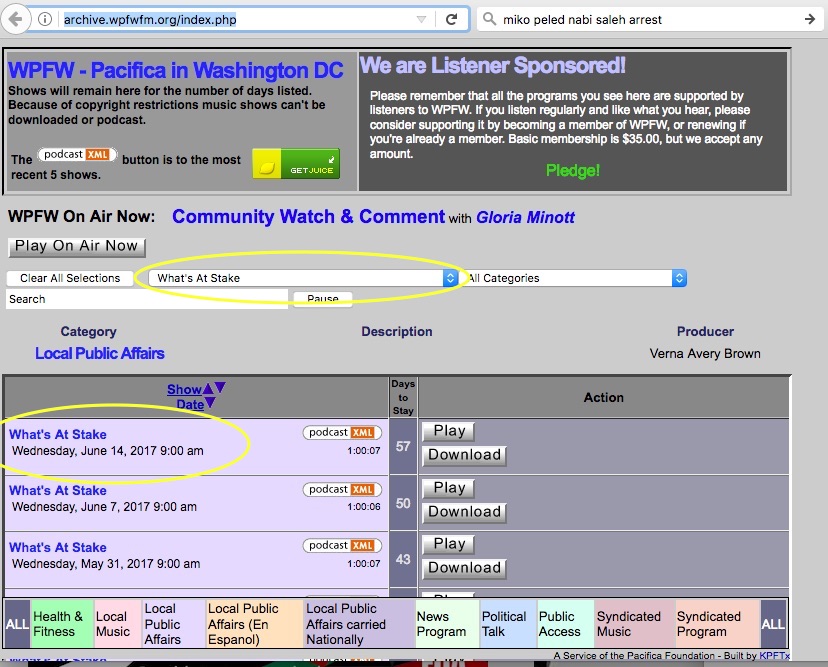Click the podcast XML badge in header
Viewport: 828px width, 667px height.
pyautogui.click(x=77, y=155)
